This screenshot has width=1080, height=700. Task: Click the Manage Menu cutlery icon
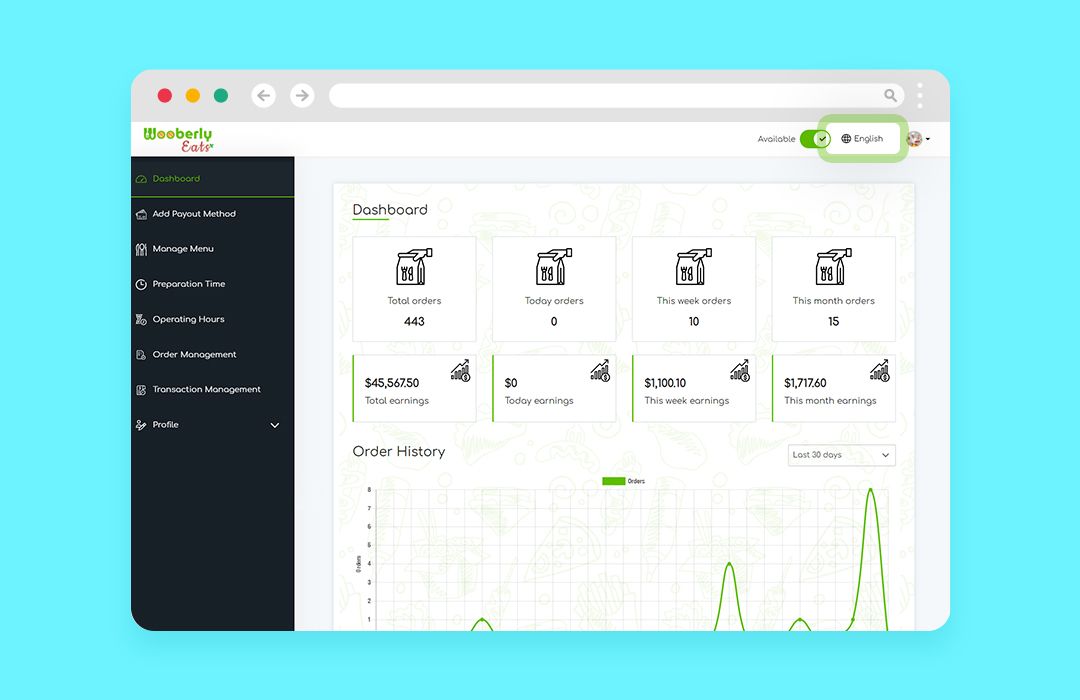tap(141, 249)
